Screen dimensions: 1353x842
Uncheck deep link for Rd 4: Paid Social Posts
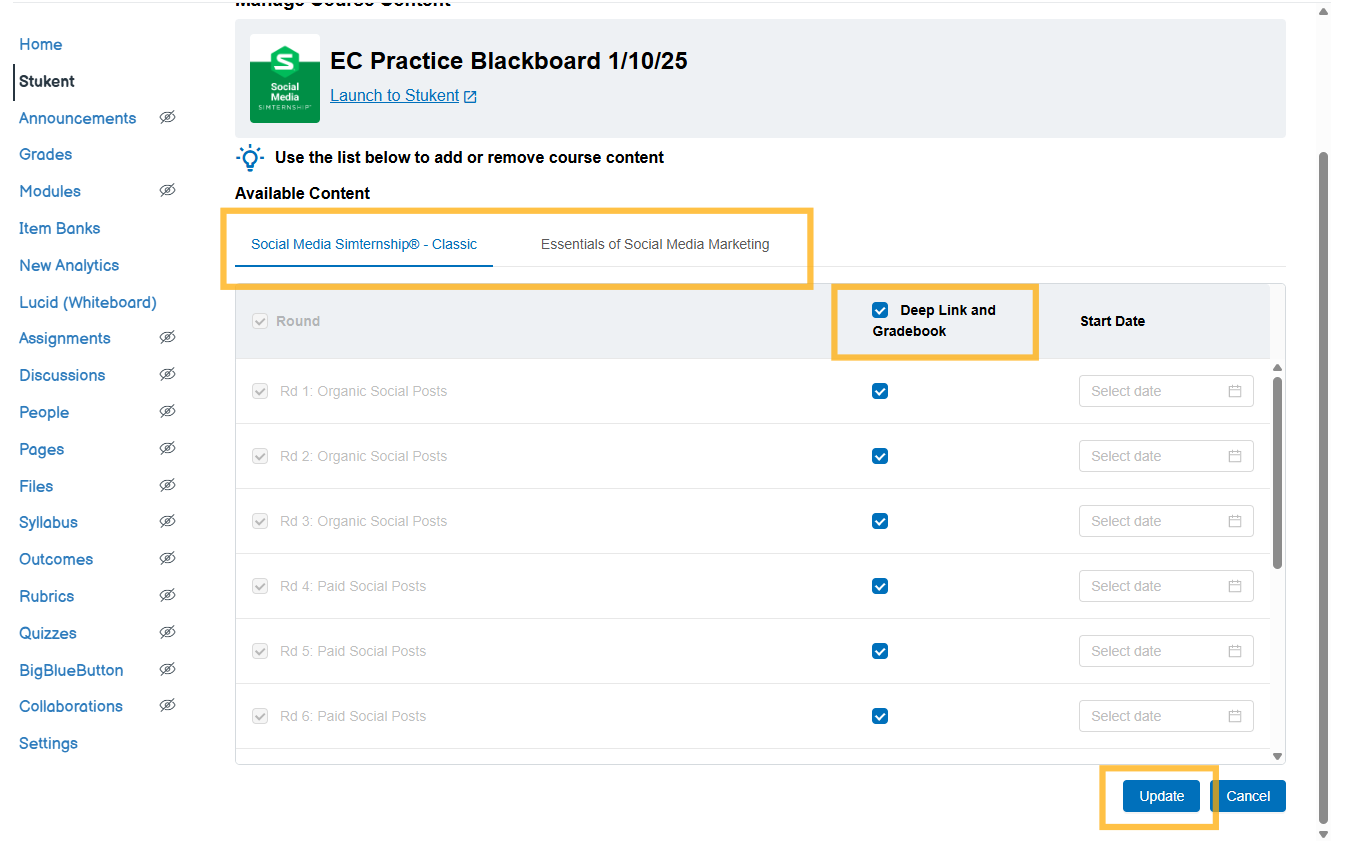(x=880, y=586)
